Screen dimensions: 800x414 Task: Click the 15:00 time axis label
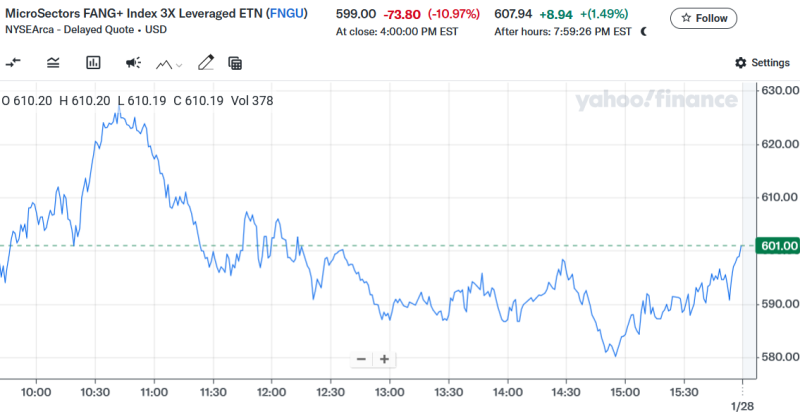click(x=625, y=392)
